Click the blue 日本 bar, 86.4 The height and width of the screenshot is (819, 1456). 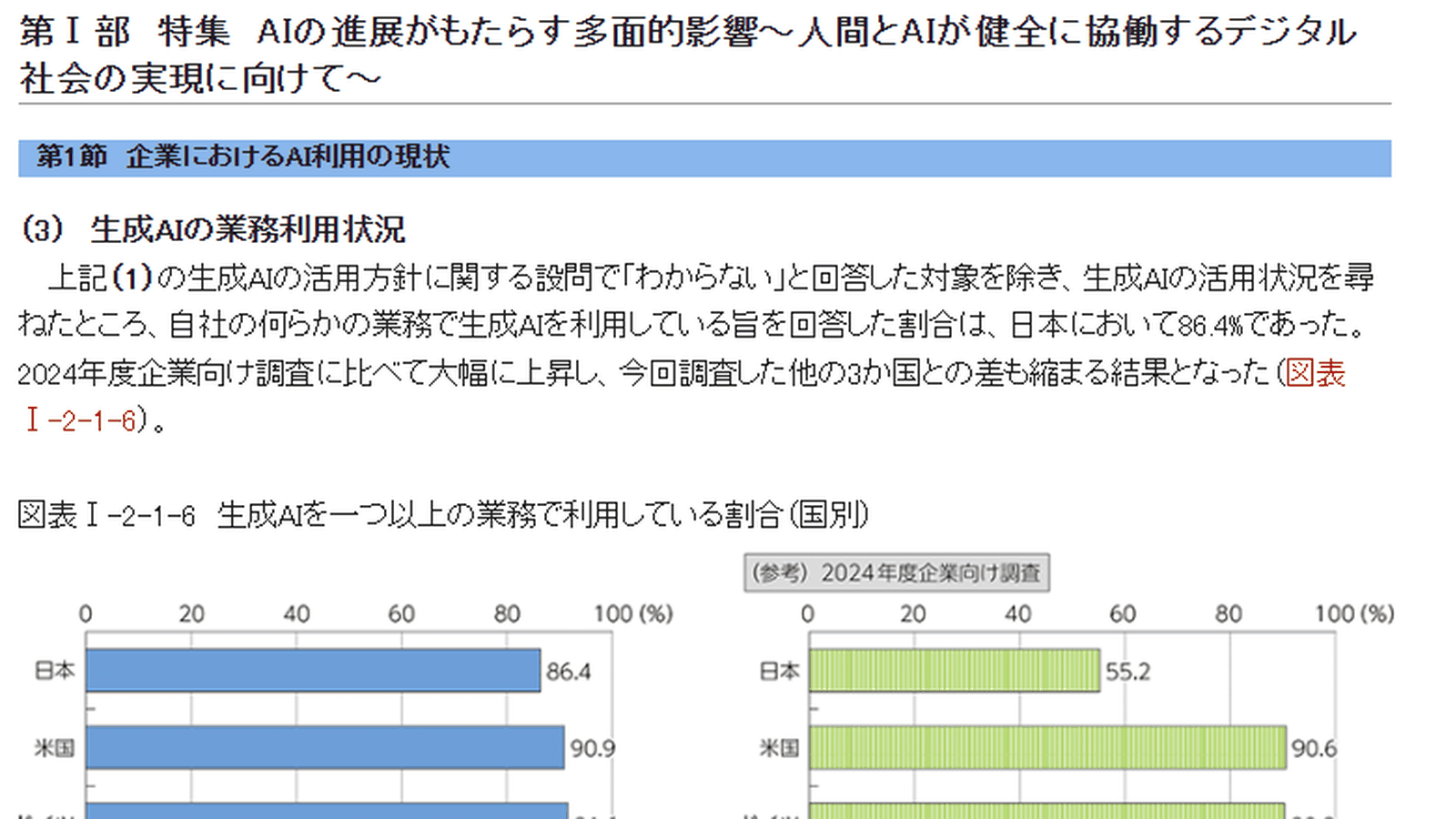click(313, 671)
